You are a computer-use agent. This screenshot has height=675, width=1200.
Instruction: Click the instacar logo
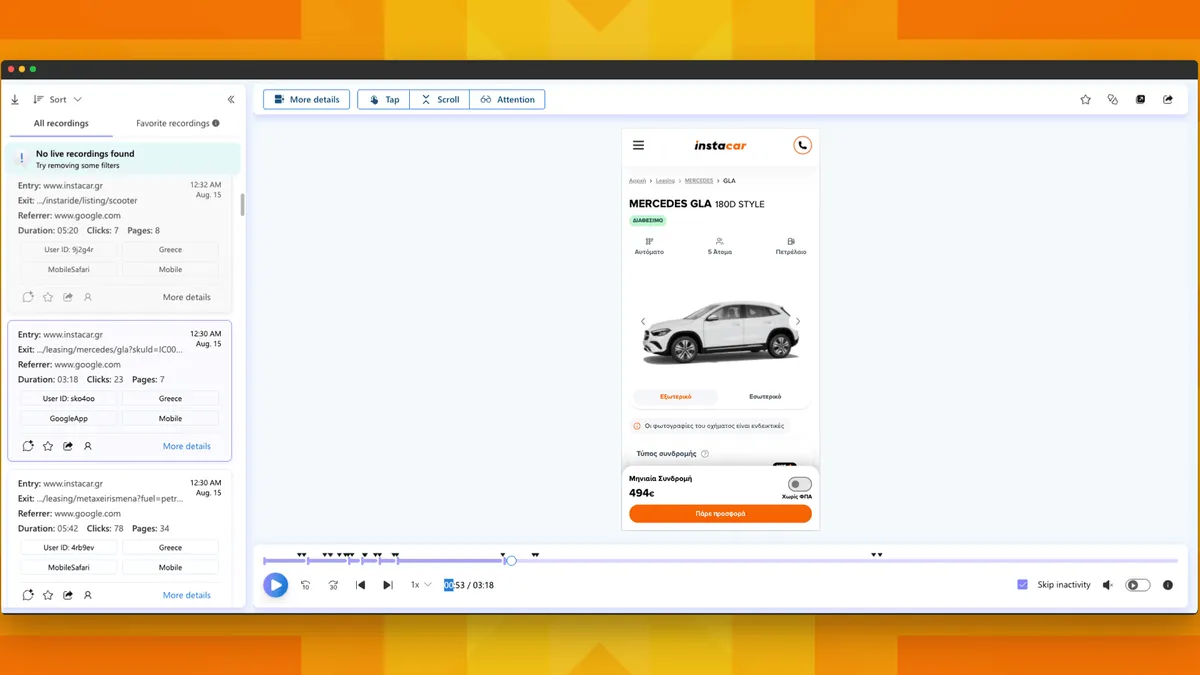point(721,145)
